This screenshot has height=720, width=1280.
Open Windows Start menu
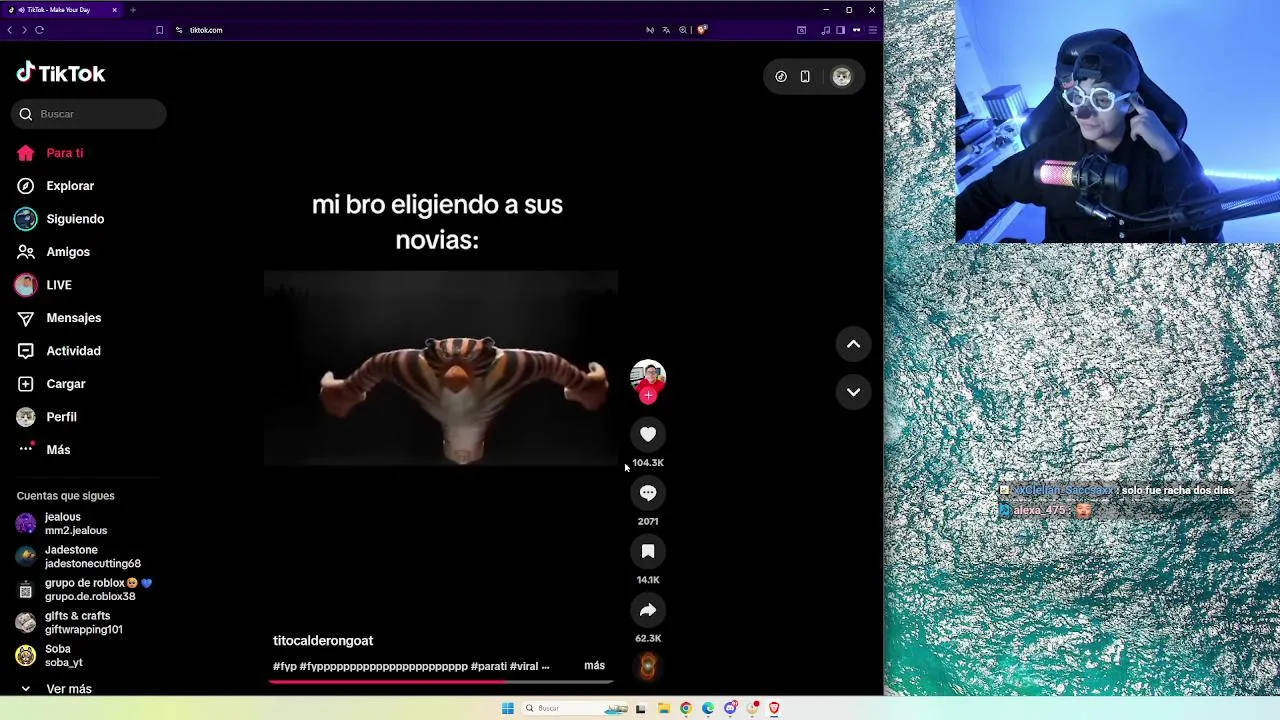click(507, 708)
